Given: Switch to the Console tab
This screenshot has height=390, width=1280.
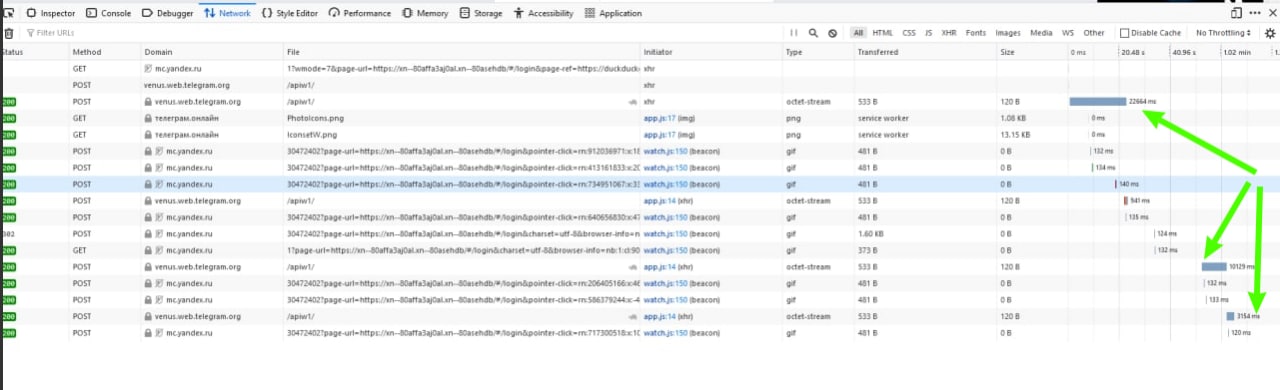Looking at the screenshot, I should click(x=110, y=13).
